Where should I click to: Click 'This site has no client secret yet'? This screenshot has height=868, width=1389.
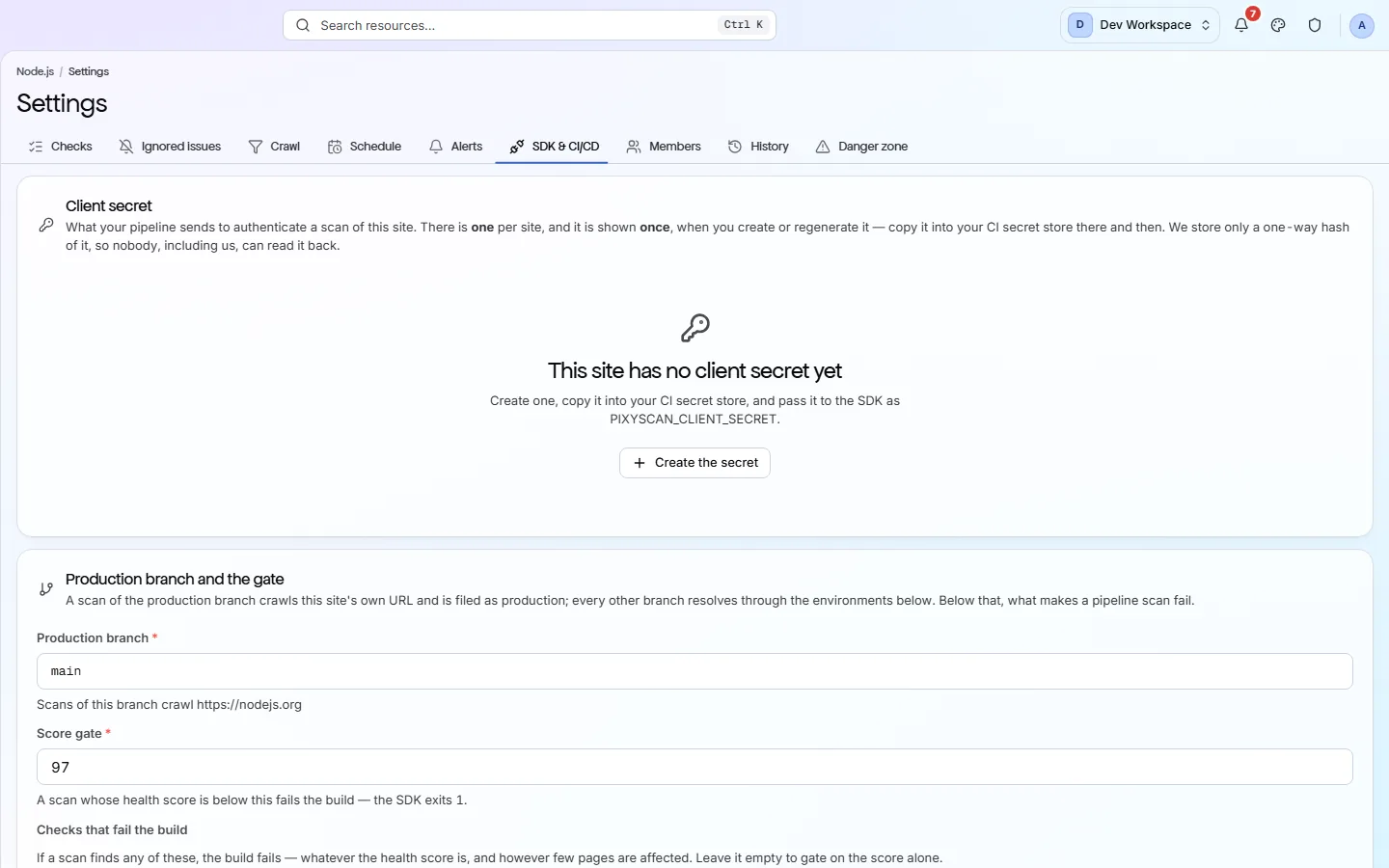pyautogui.click(x=694, y=371)
